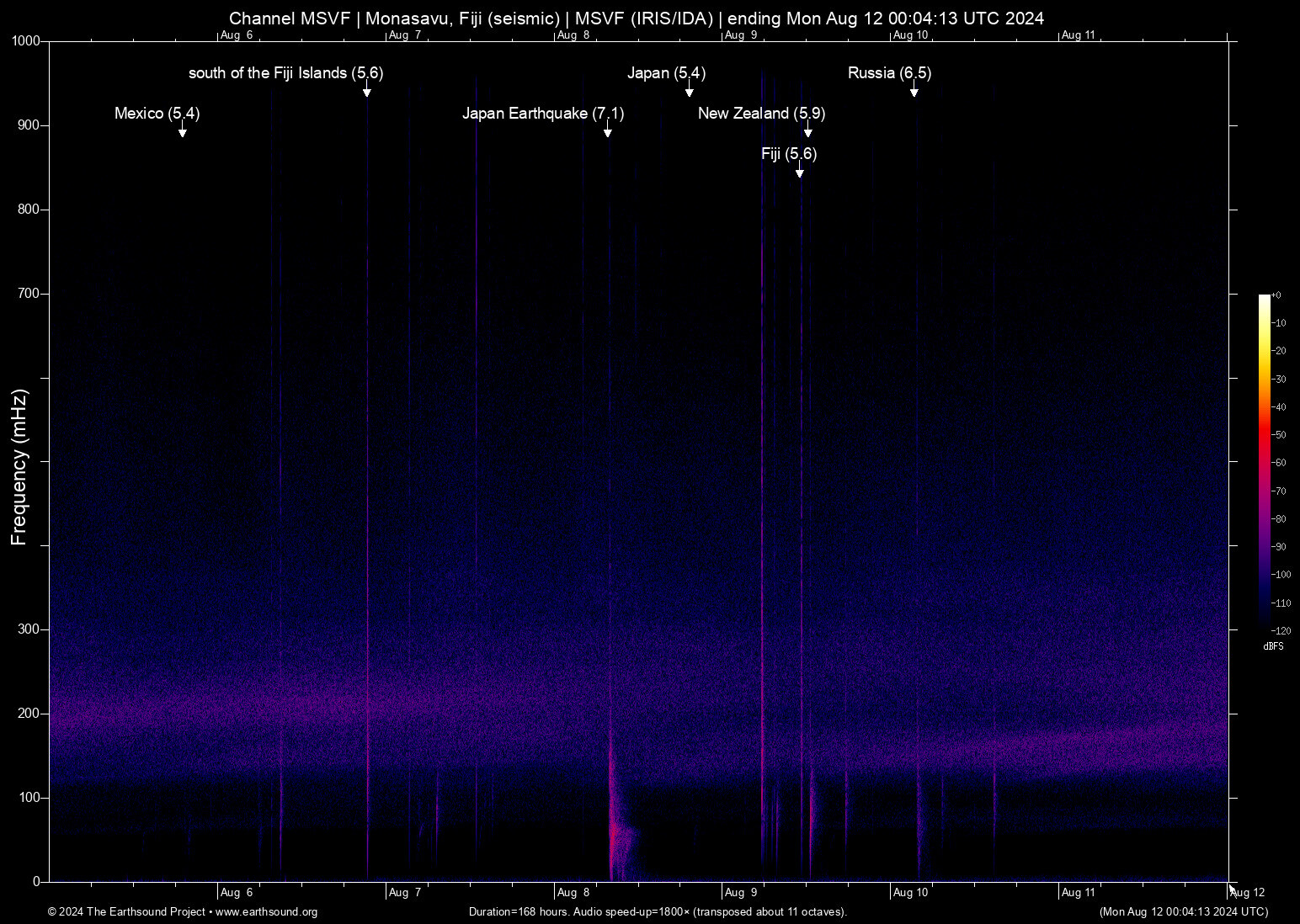Click the Russia (6.5) earthquake label
Screen dimensions: 1300x924
890,73
